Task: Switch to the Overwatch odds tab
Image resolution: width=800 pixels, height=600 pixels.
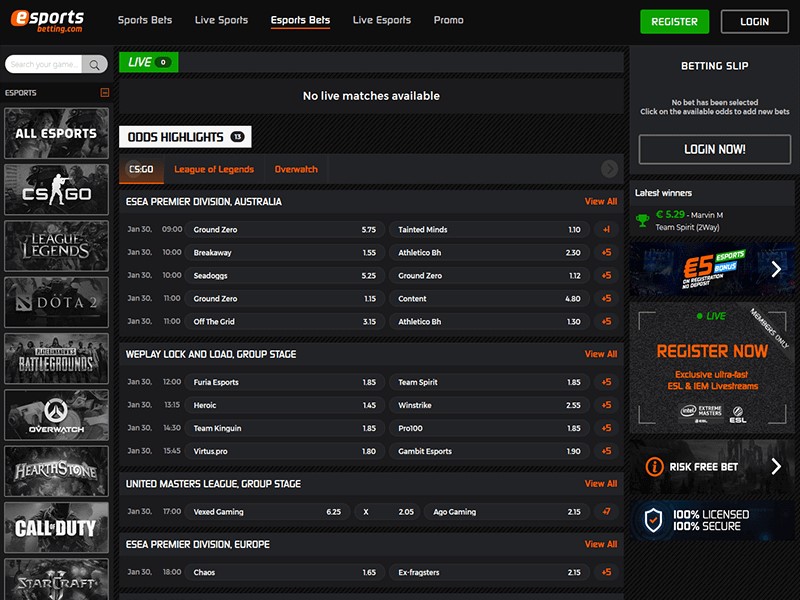Action: (296, 169)
